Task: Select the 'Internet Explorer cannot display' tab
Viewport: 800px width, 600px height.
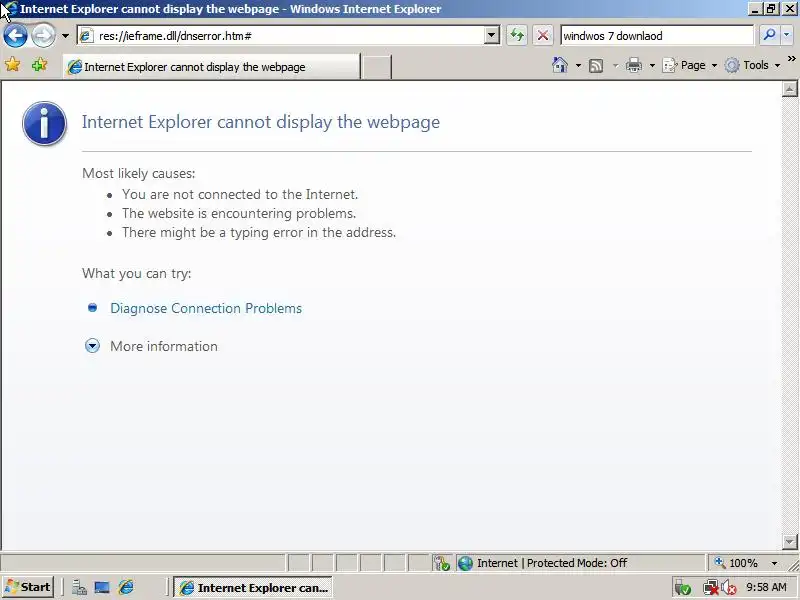Action: coord(211,67)
